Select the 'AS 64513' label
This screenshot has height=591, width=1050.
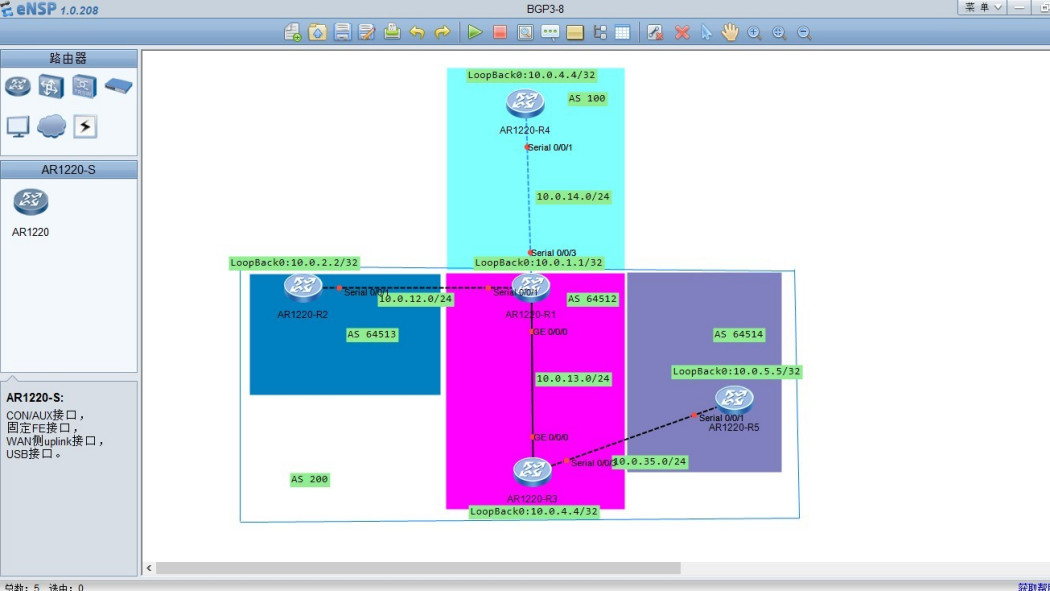372,334
